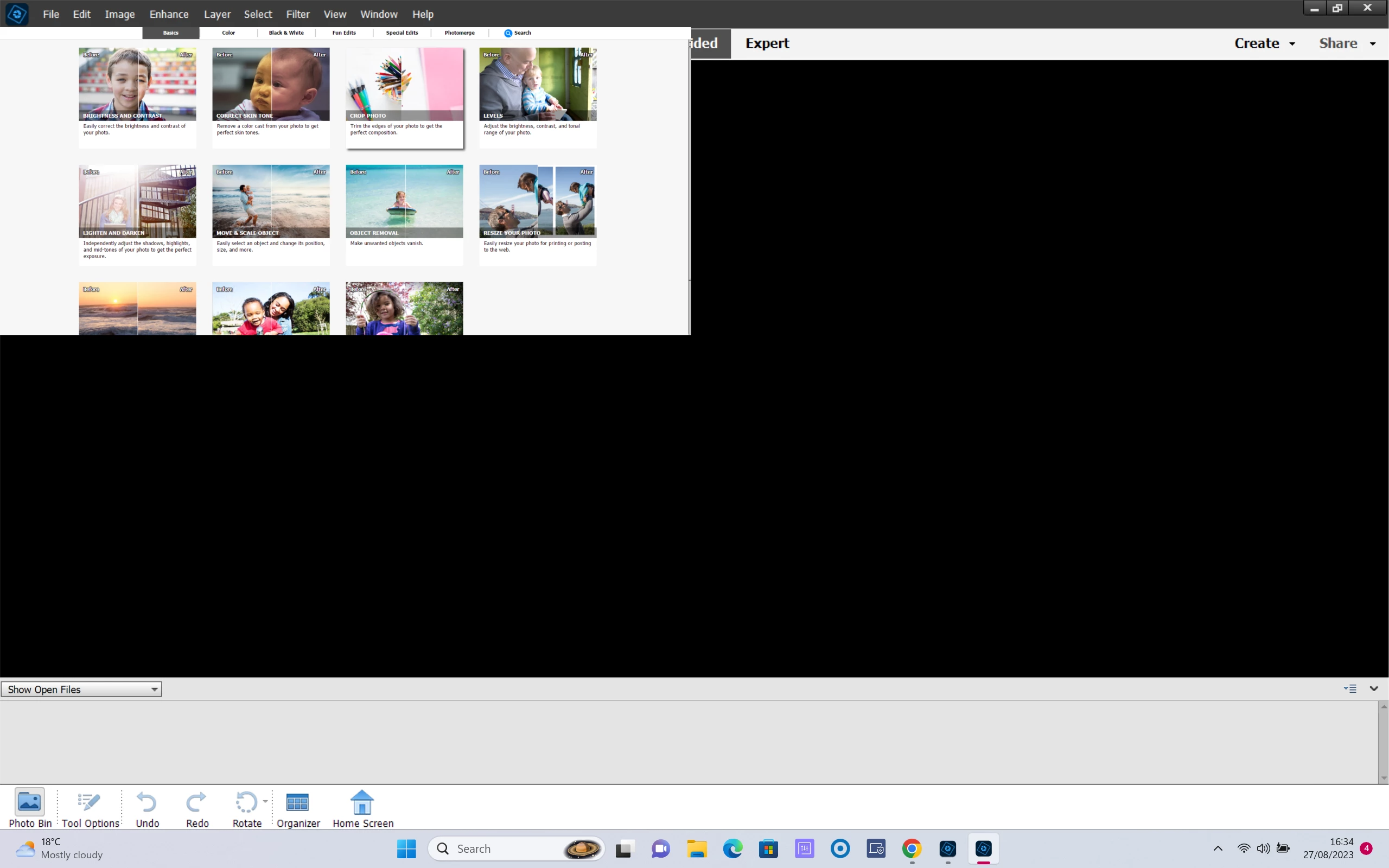The height and width of the screenshot is (868, 1389).
Task: Switch to the Fun Edits tab
Action: click(344, 33)
